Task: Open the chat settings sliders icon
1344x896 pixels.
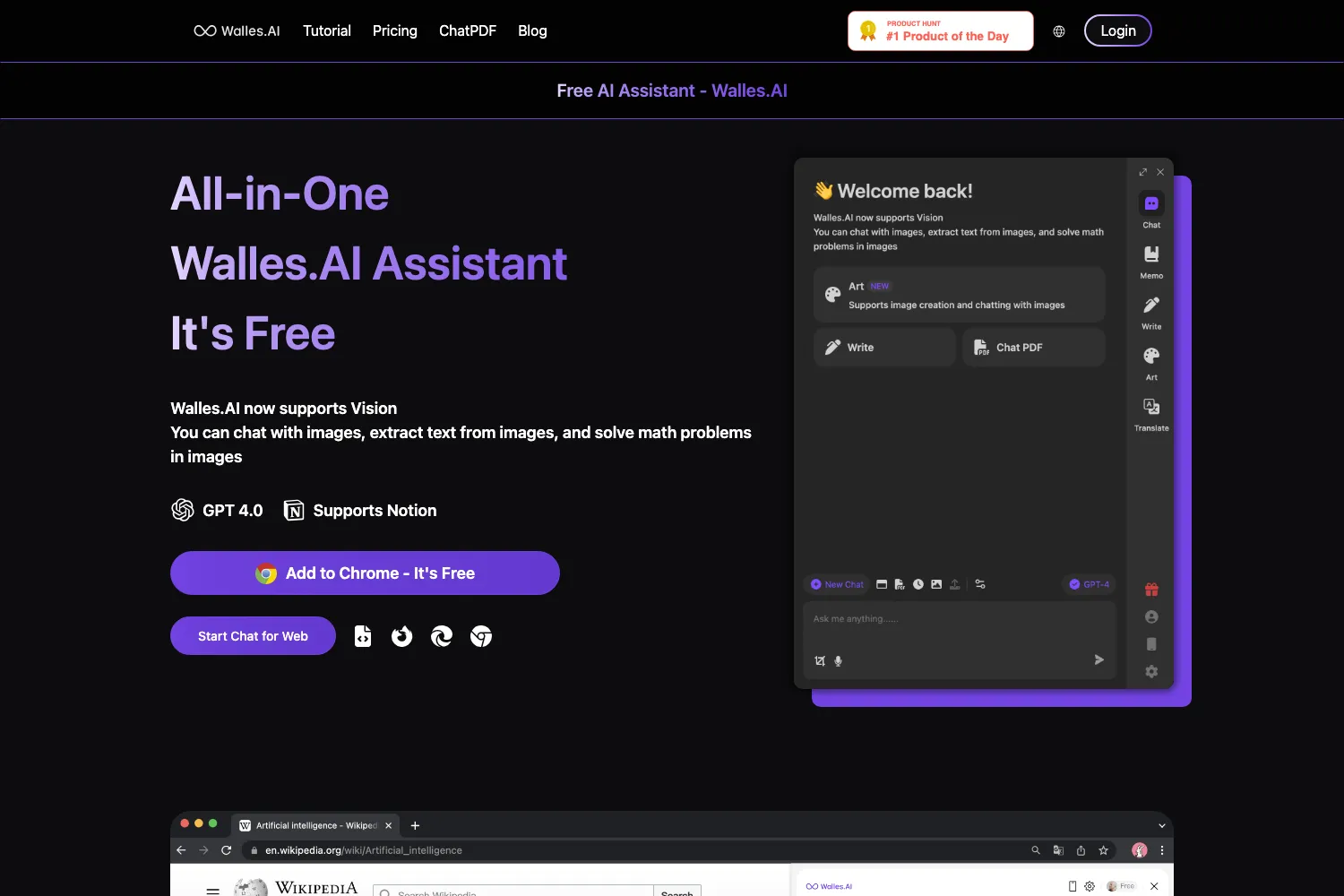Action: click(980, 584)
